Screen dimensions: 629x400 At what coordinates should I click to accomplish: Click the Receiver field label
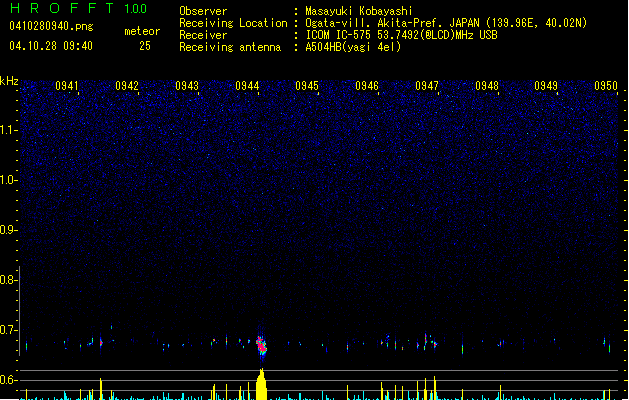[203, 35]
